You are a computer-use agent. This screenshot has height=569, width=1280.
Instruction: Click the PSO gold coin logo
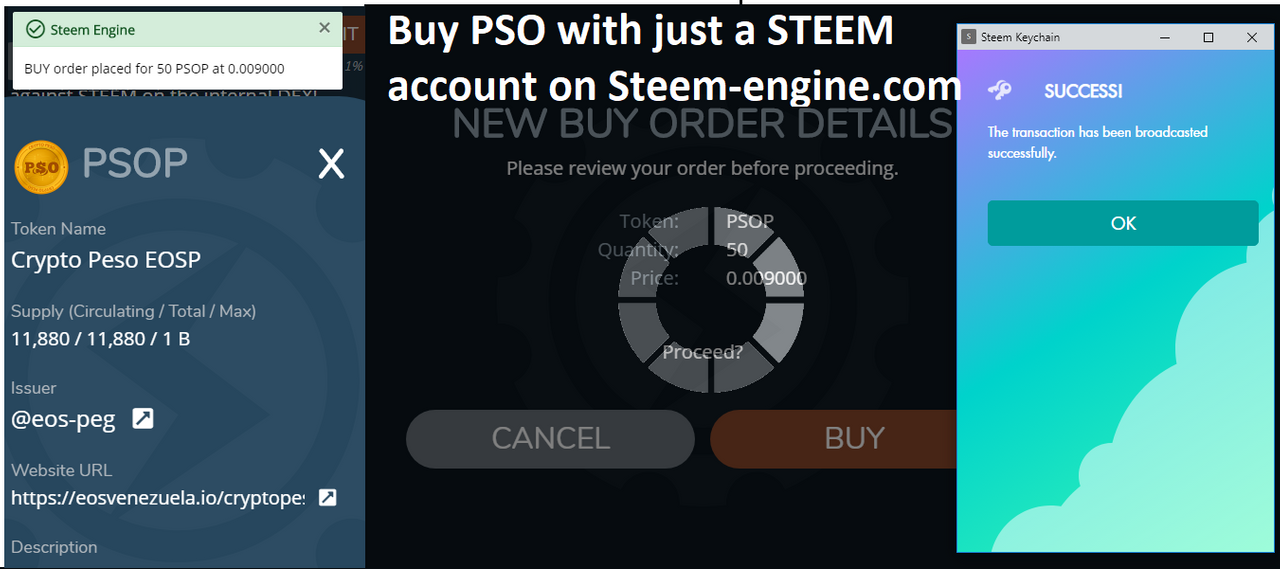pyautogui.click(x=42, y=166)
